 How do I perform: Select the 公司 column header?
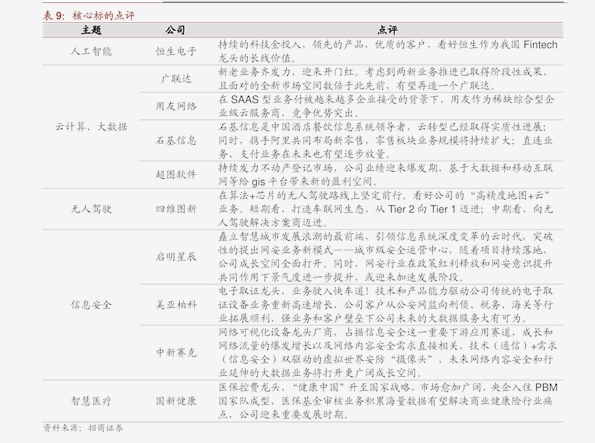(175, 30)
